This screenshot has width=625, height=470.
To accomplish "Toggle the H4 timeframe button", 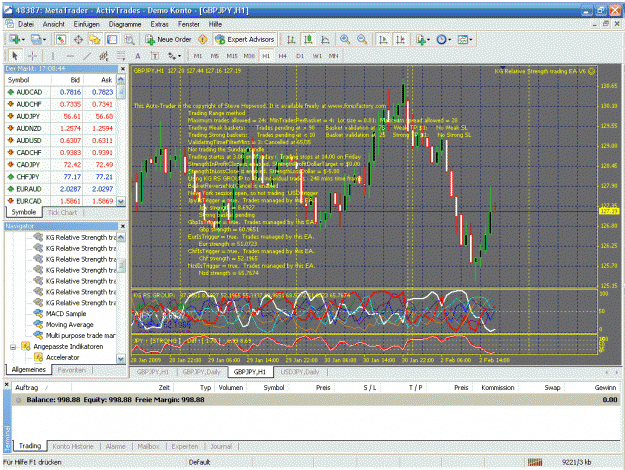I will pyautogui.click(x=283, y=56).
